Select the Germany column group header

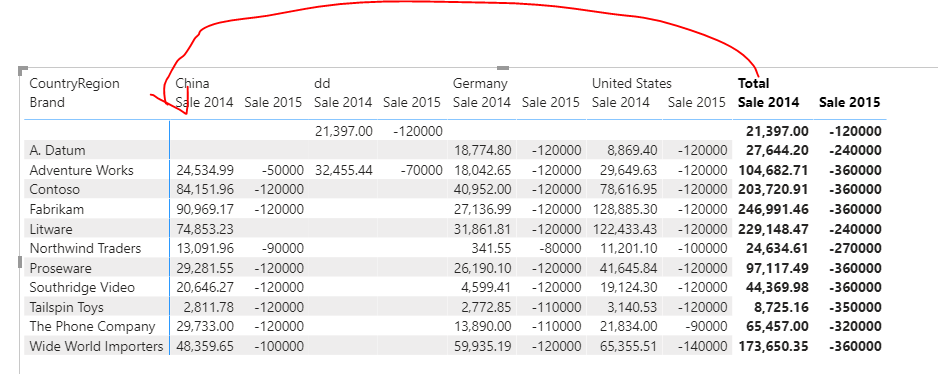pos(480,83)
